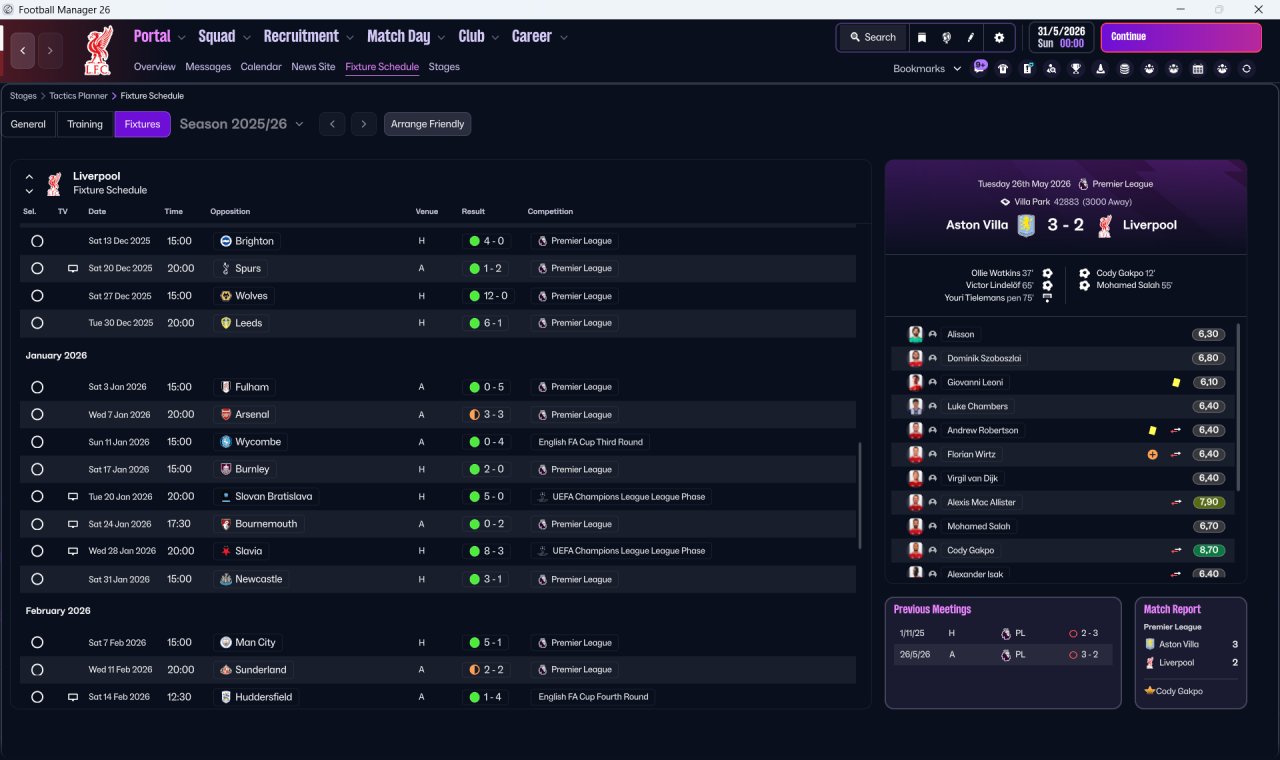1280x760 pixels.
Task: Switch to the General tab
Action: click(x=28, y=124)
